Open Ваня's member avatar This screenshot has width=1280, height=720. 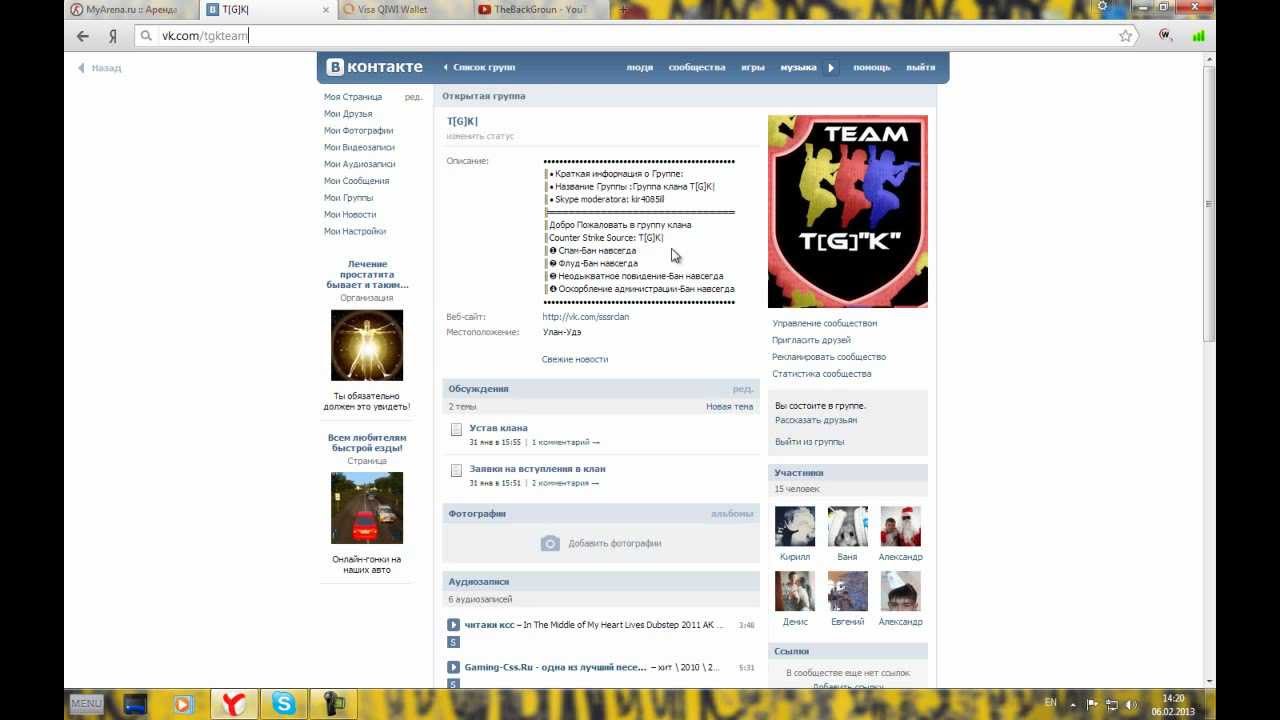848,526
